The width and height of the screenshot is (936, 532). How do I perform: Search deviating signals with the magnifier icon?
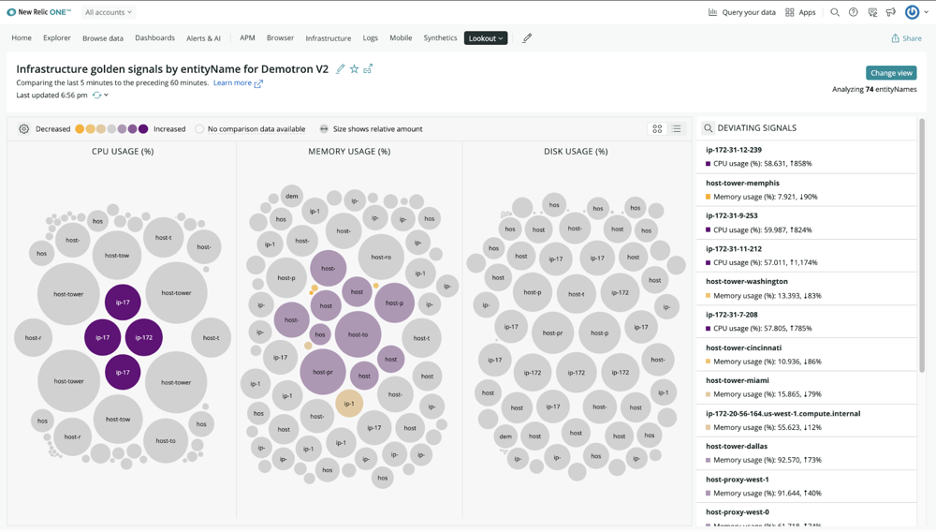pos(708,128)
